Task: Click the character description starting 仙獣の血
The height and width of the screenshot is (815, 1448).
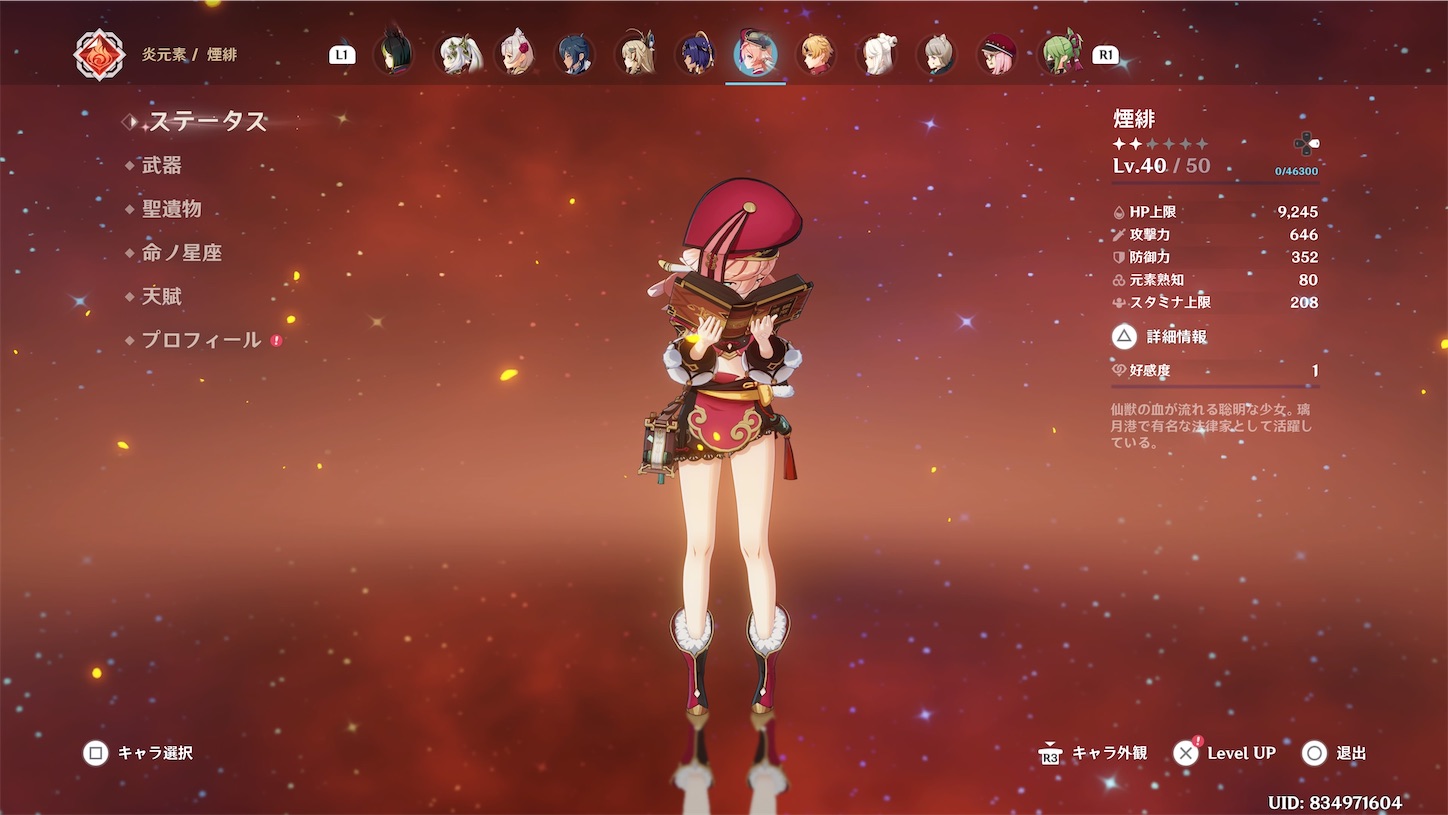Action: [x=1211, y=426]
